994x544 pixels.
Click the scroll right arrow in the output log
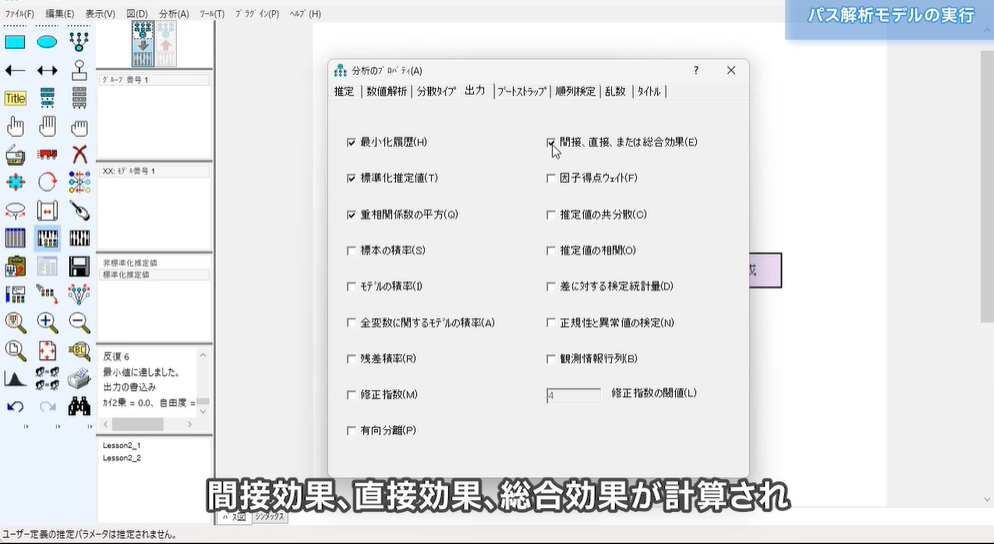[x=190, y=424]
